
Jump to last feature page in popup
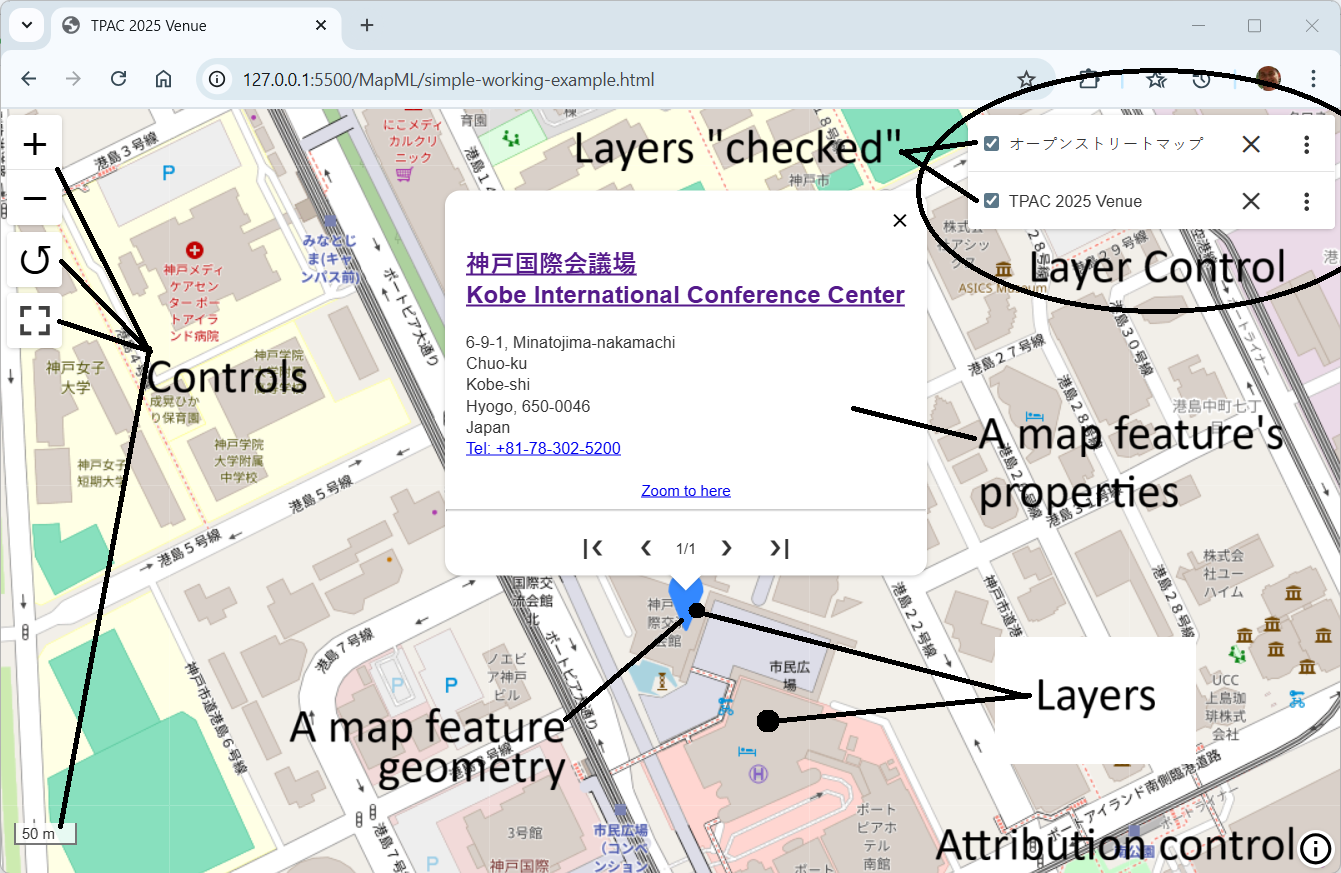click(779, 548)
